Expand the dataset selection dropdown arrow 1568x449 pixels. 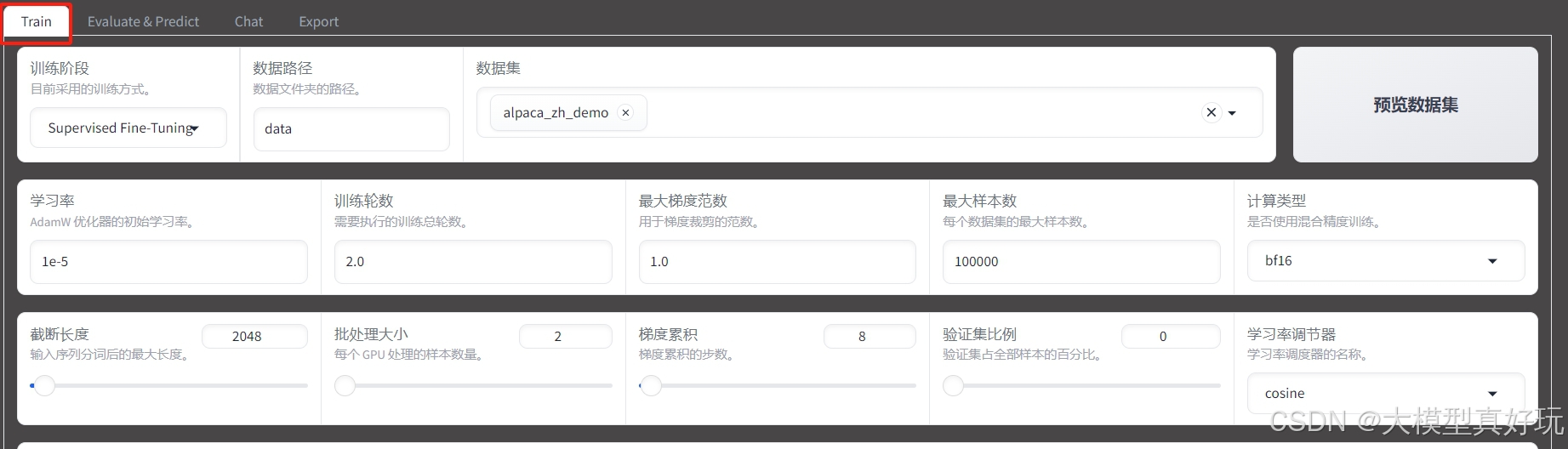click(x=1232, y=113)
